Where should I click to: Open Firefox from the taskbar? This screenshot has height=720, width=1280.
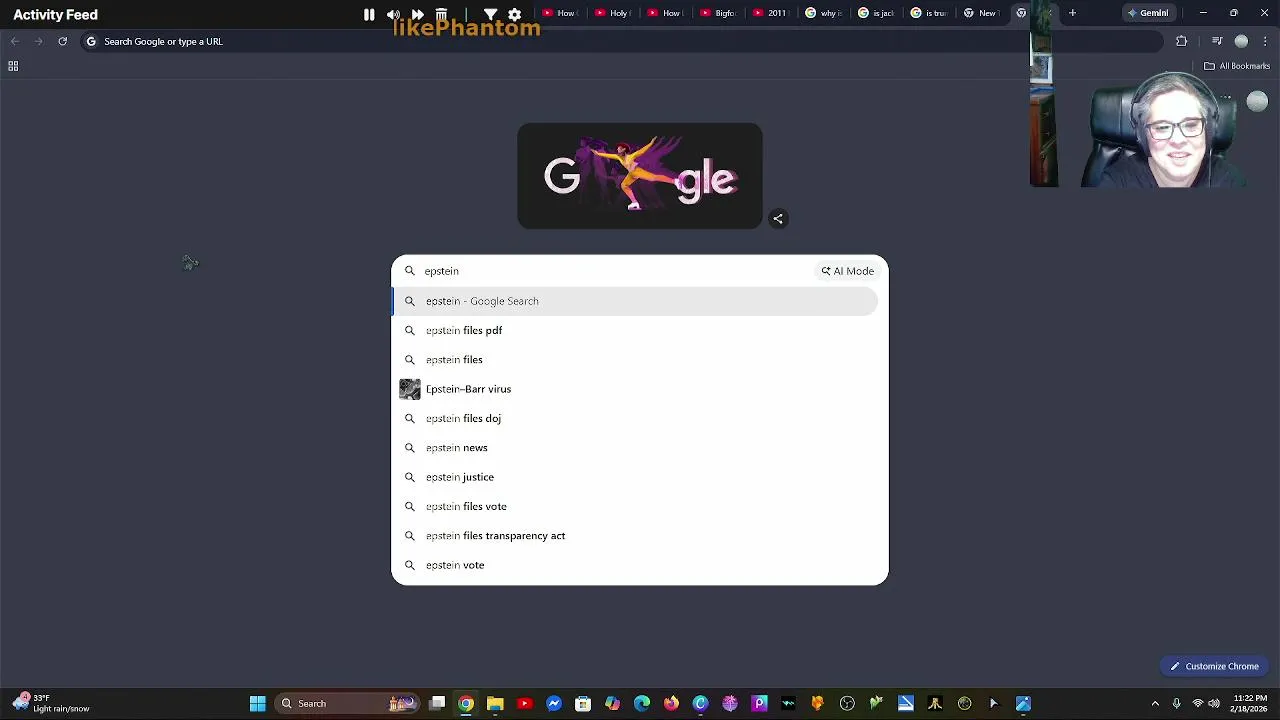(671, 704)
